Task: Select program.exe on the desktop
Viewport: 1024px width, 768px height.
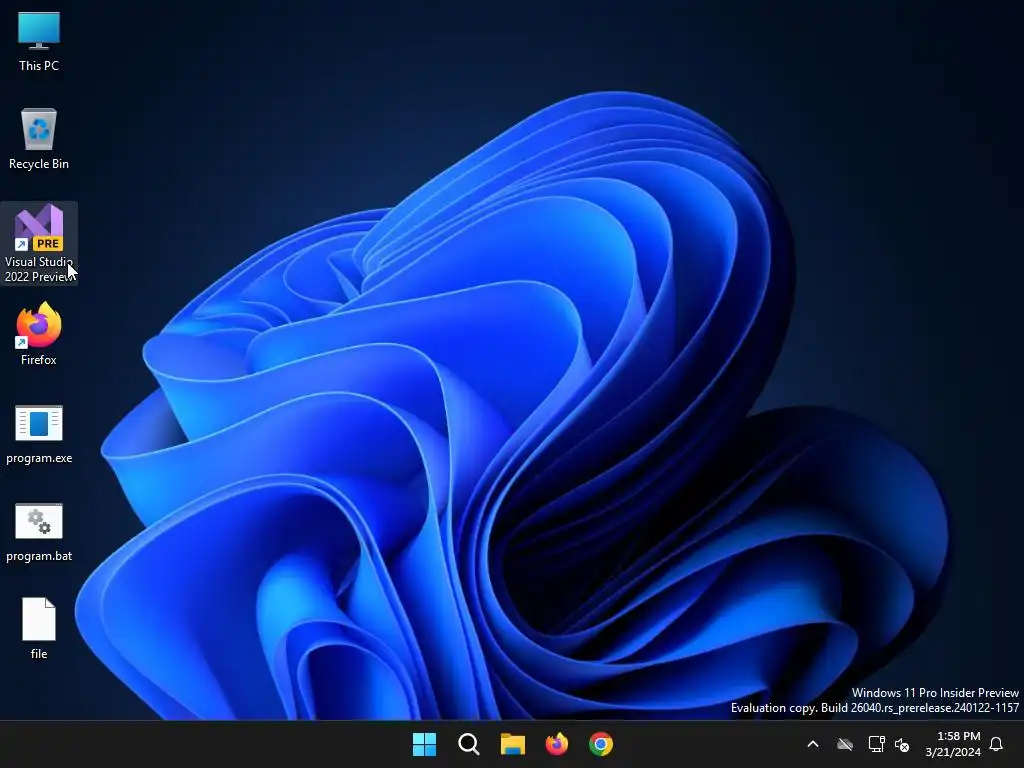Action: point(39,434)
